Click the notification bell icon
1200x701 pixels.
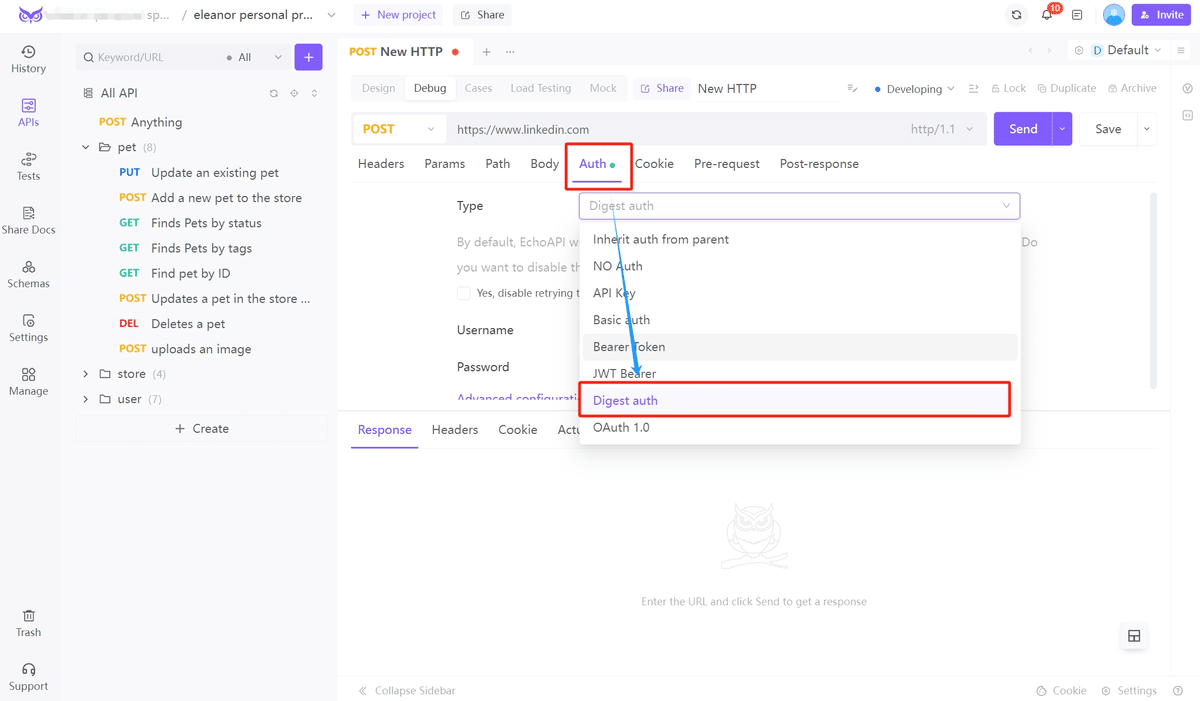click(1047, 15)
